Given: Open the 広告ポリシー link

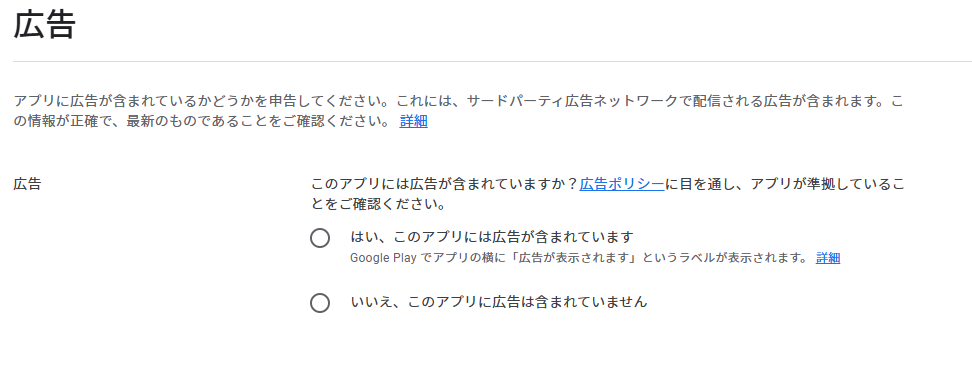Looking at the screenshot, I should point(622,184).
